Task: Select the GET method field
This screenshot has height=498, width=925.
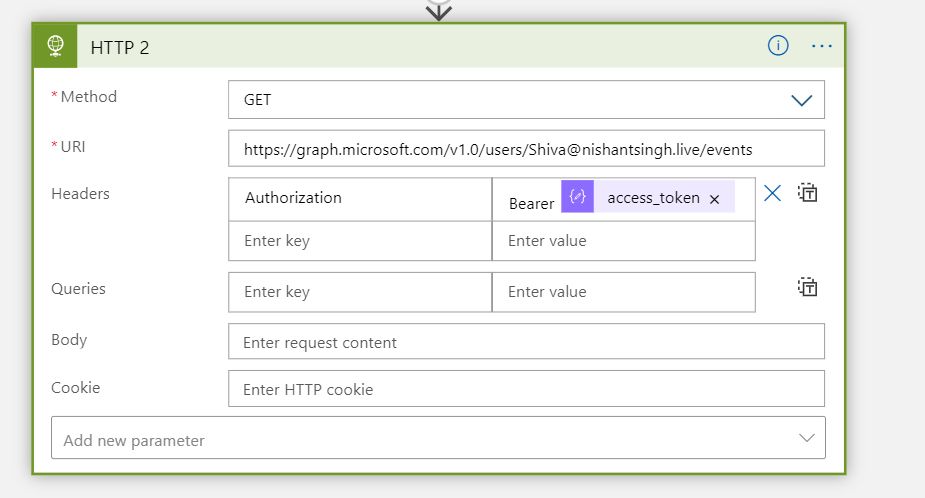Action: point(526,100)
